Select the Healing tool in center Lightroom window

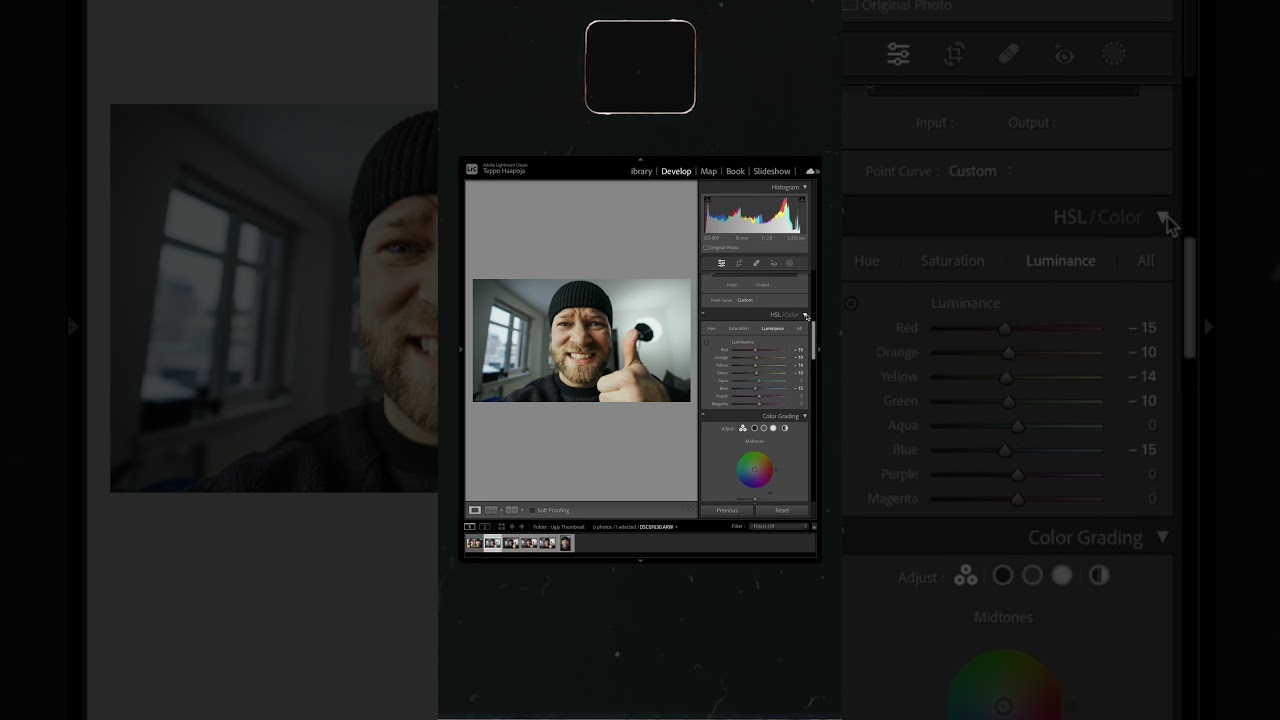pos(756,263)
